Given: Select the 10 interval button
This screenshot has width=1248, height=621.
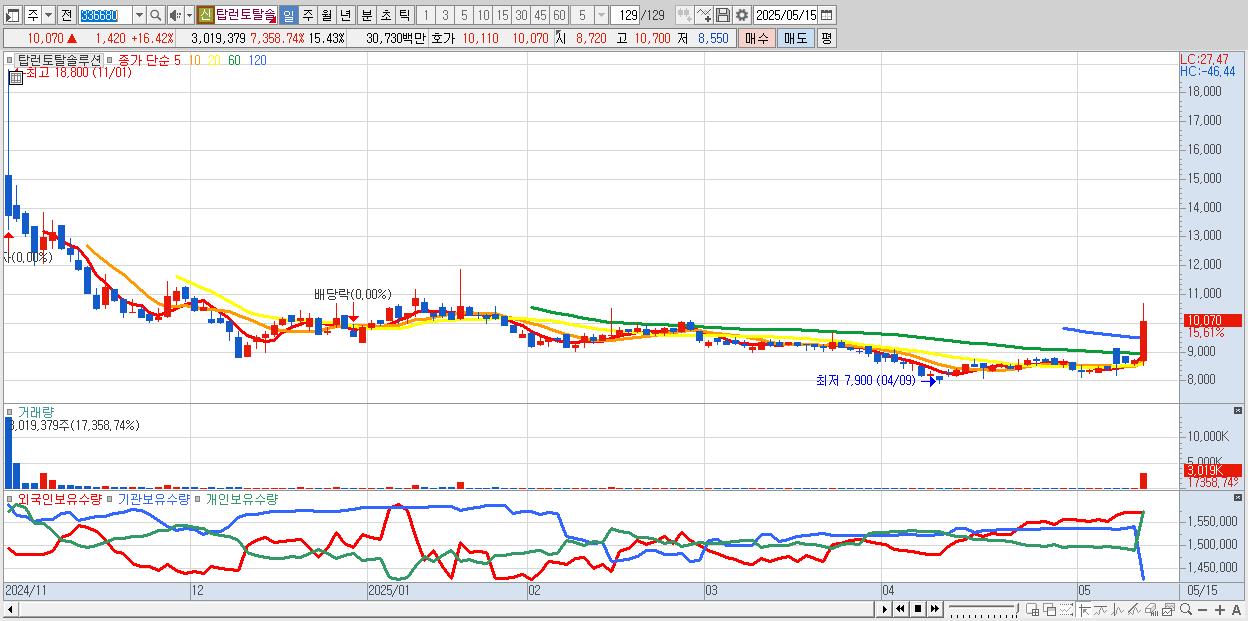Looking at the screenshot, I should coord(483,15).
